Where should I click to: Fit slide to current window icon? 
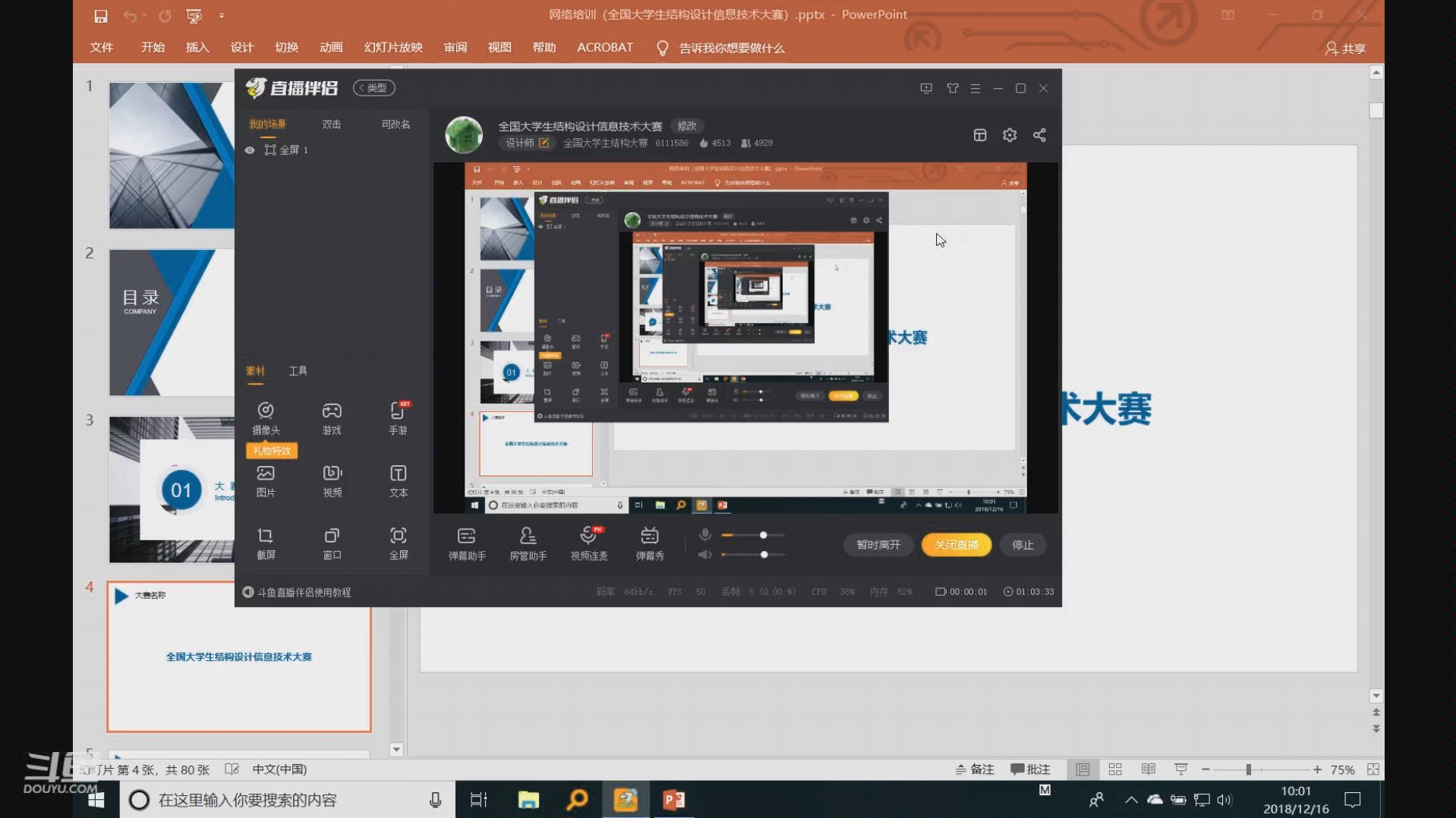1373,769
